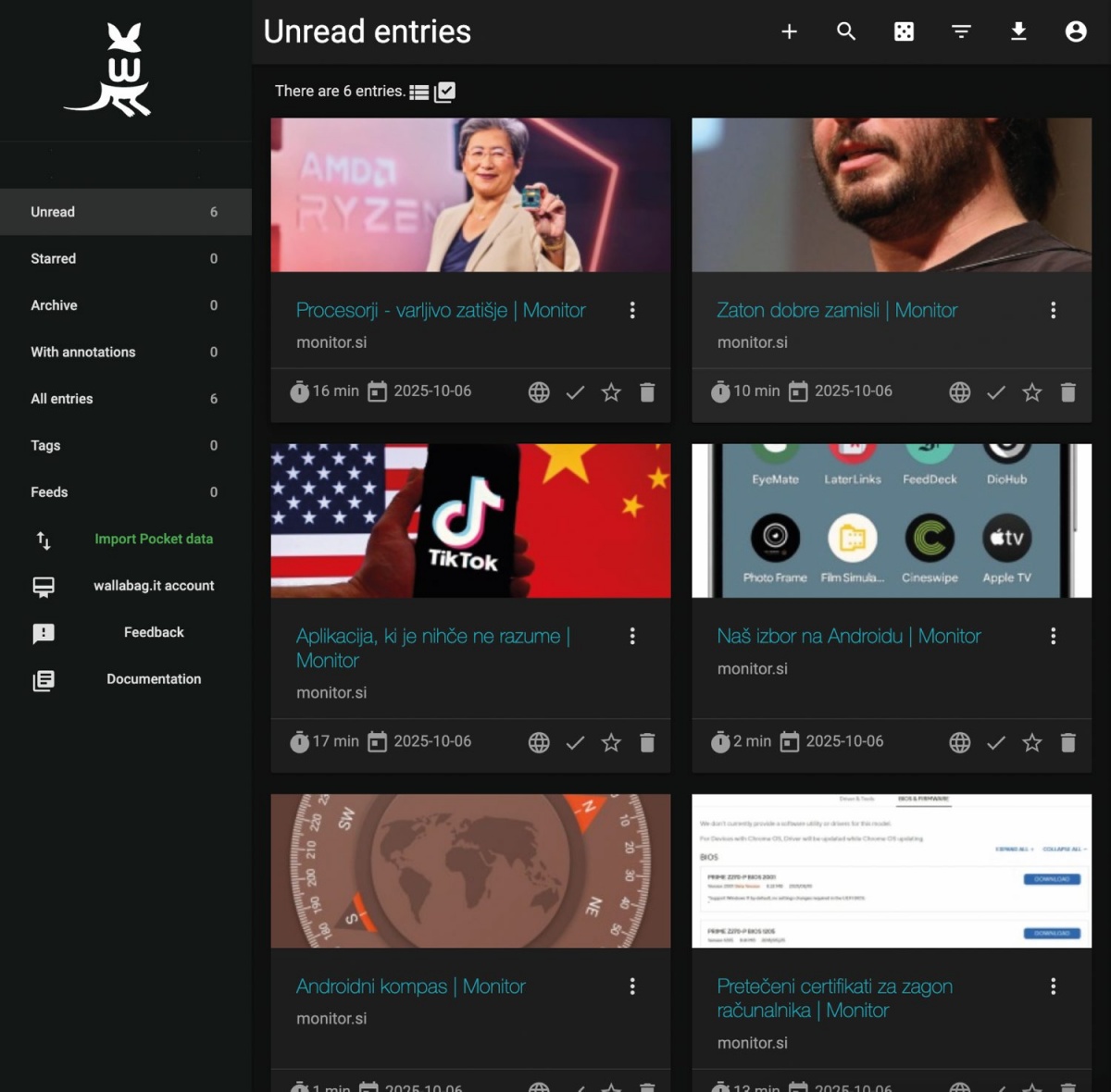Open three-dot menu for Procesorji entry
Viewport: 1111px width, 1092px height.
632,310
